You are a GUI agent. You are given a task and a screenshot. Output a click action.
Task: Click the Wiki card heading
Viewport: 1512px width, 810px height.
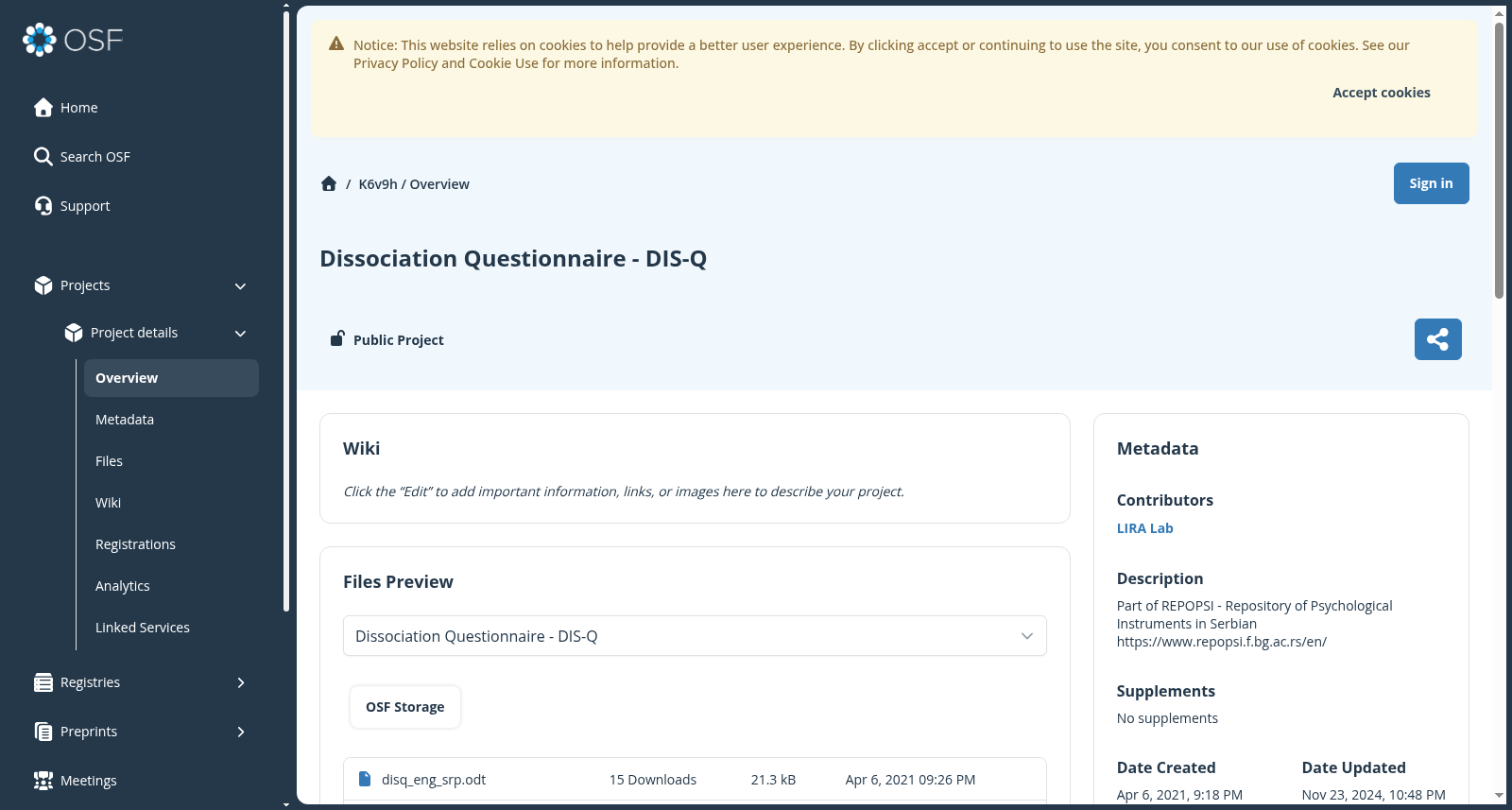click(361, 449)
